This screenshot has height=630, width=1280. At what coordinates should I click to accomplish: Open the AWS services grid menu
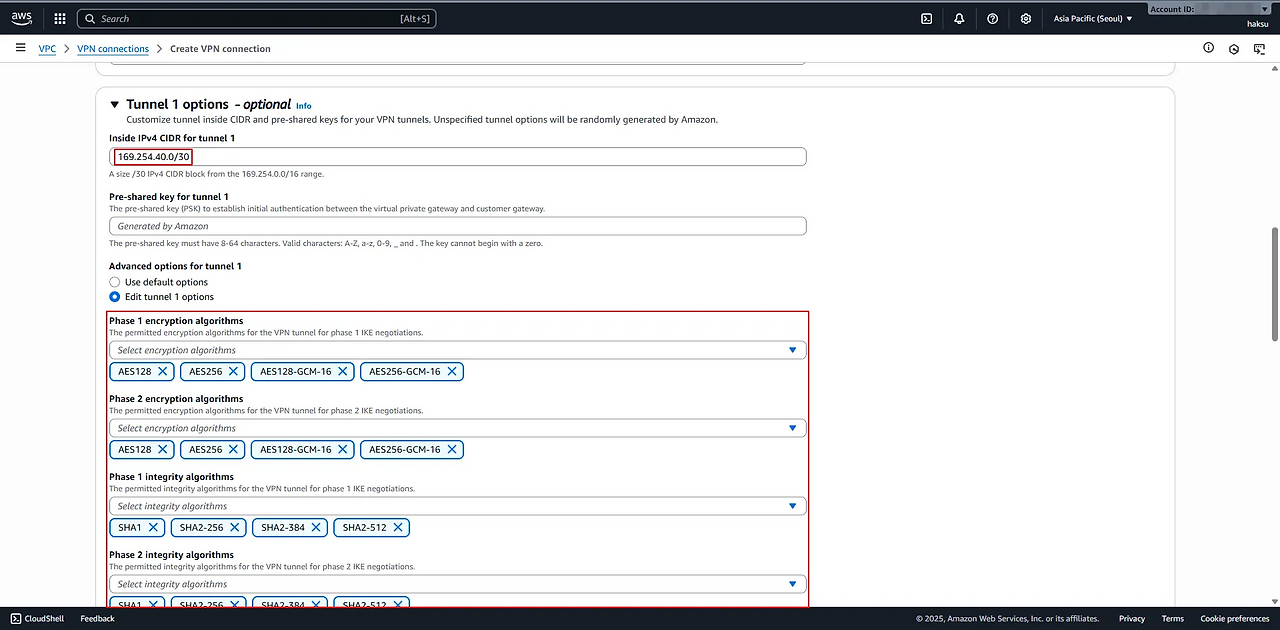click(x=60, y=18)
